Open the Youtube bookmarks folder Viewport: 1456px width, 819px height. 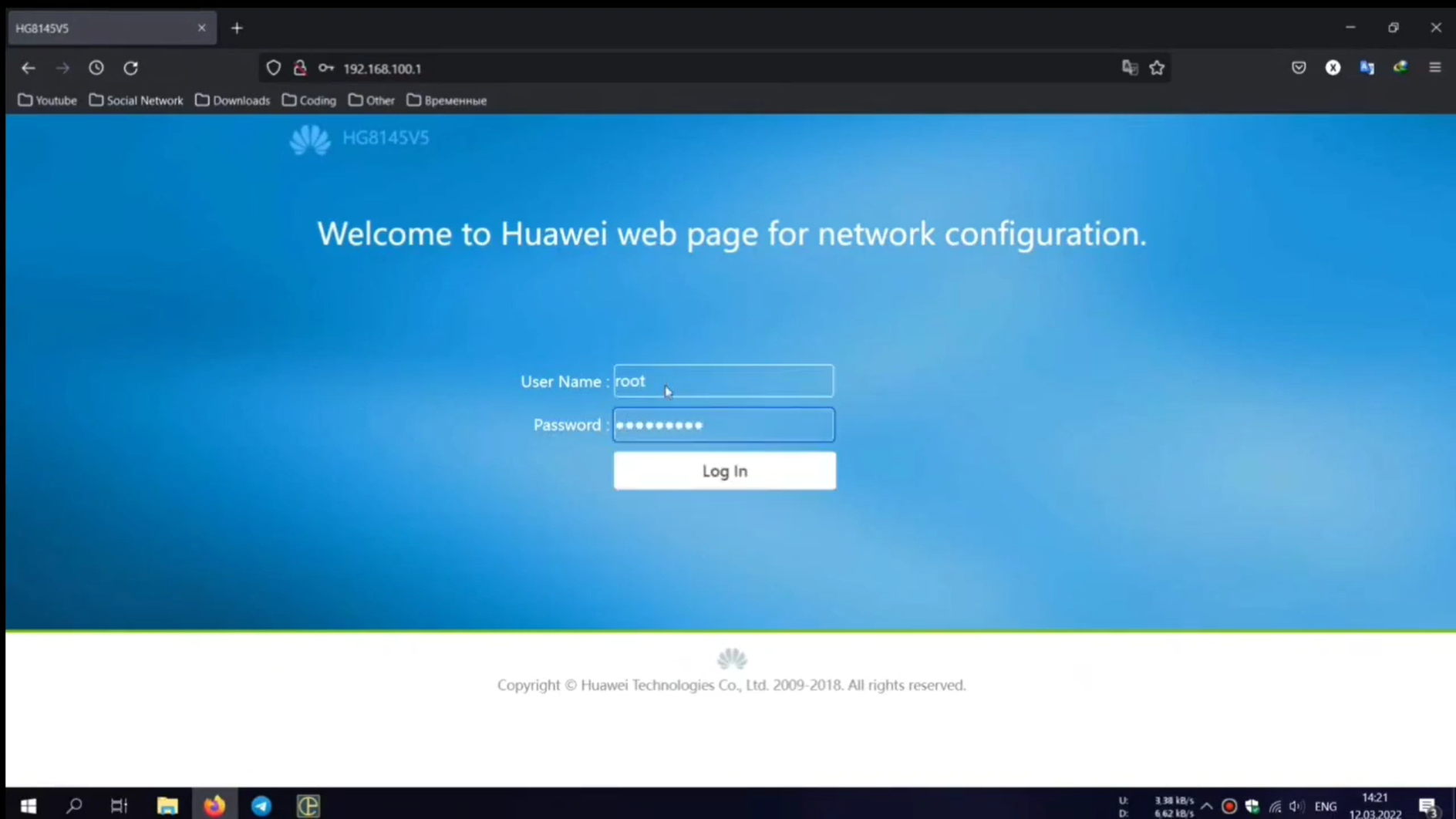click(48, 100)
